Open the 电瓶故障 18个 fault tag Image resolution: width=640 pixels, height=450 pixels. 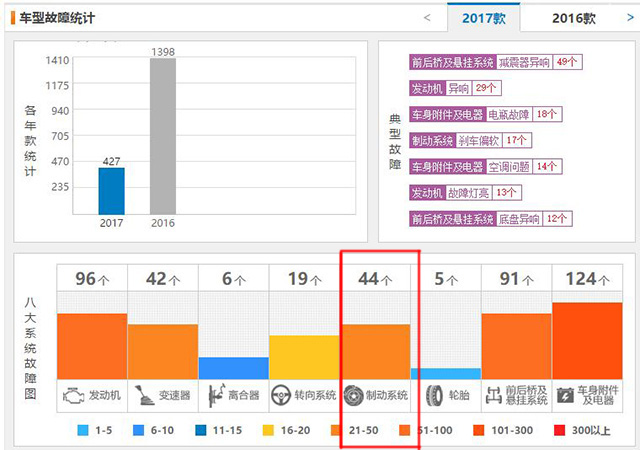(x=486, y=114)
